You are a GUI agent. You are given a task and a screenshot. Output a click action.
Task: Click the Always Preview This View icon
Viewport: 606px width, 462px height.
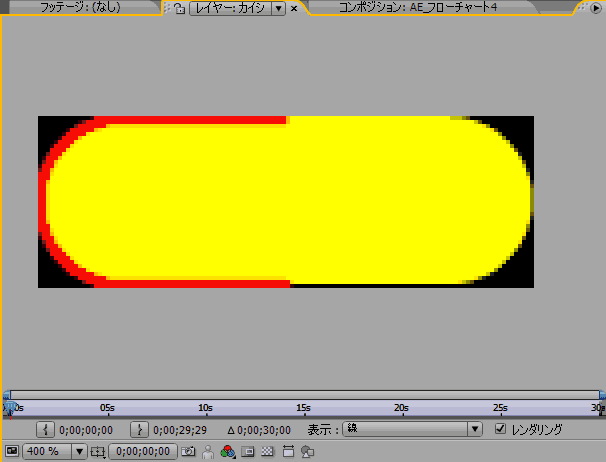12,451
